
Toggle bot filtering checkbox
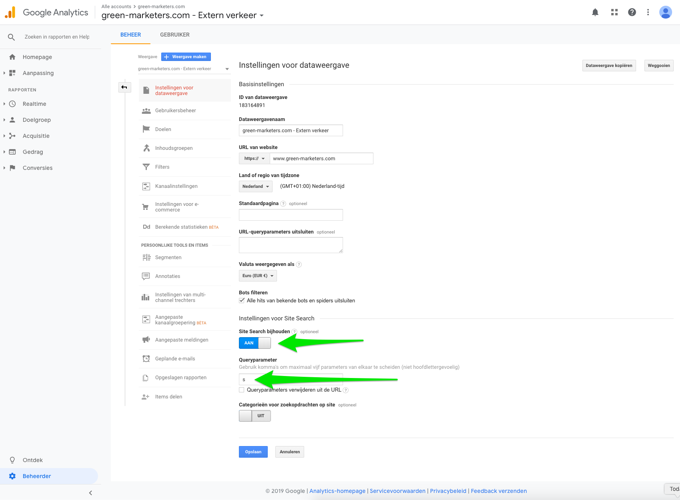(242, 300)
